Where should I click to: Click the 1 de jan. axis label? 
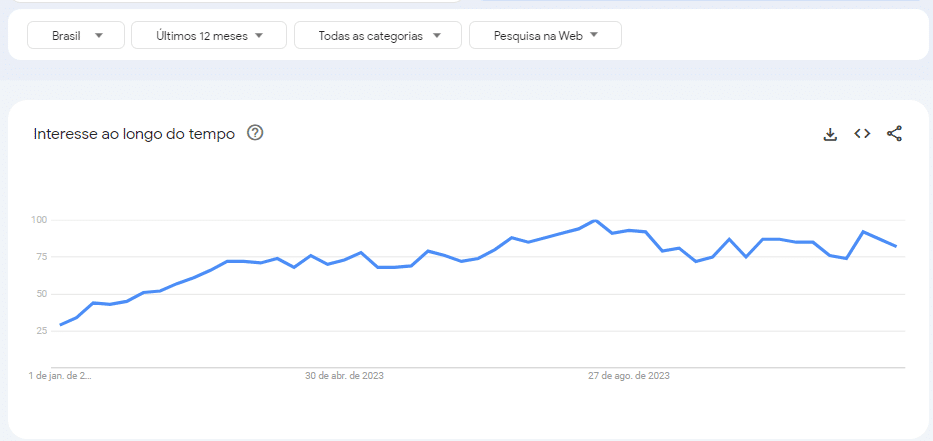point(60,376)
